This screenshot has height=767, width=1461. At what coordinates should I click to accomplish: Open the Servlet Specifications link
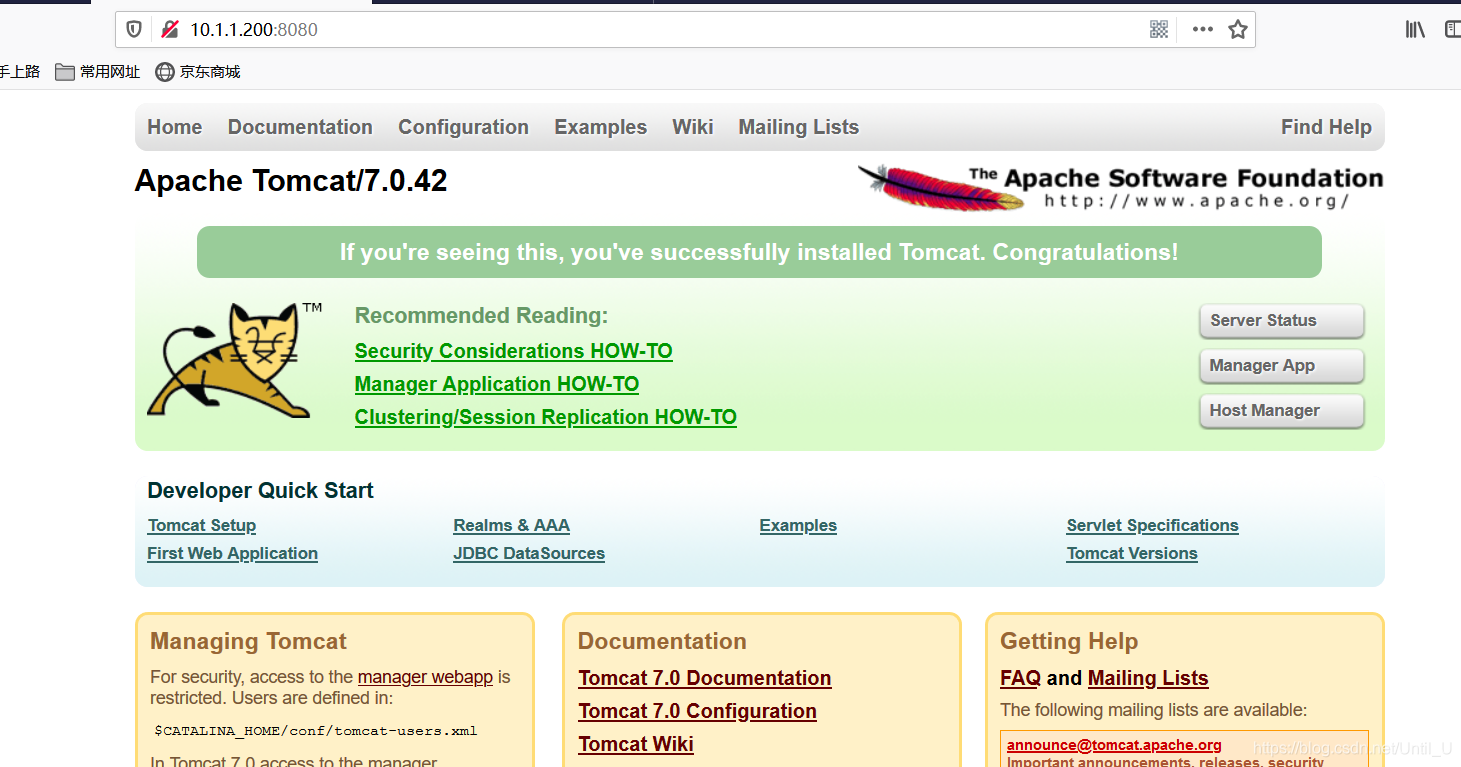1152,525
